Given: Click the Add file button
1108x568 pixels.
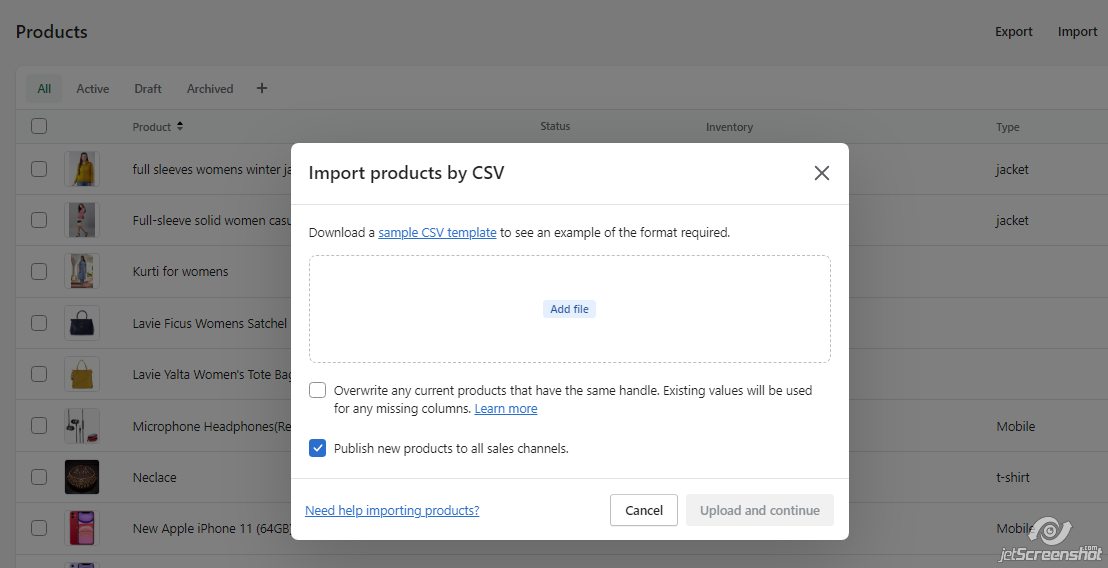Looking at the screenshot, I should [x=569, y=309].
